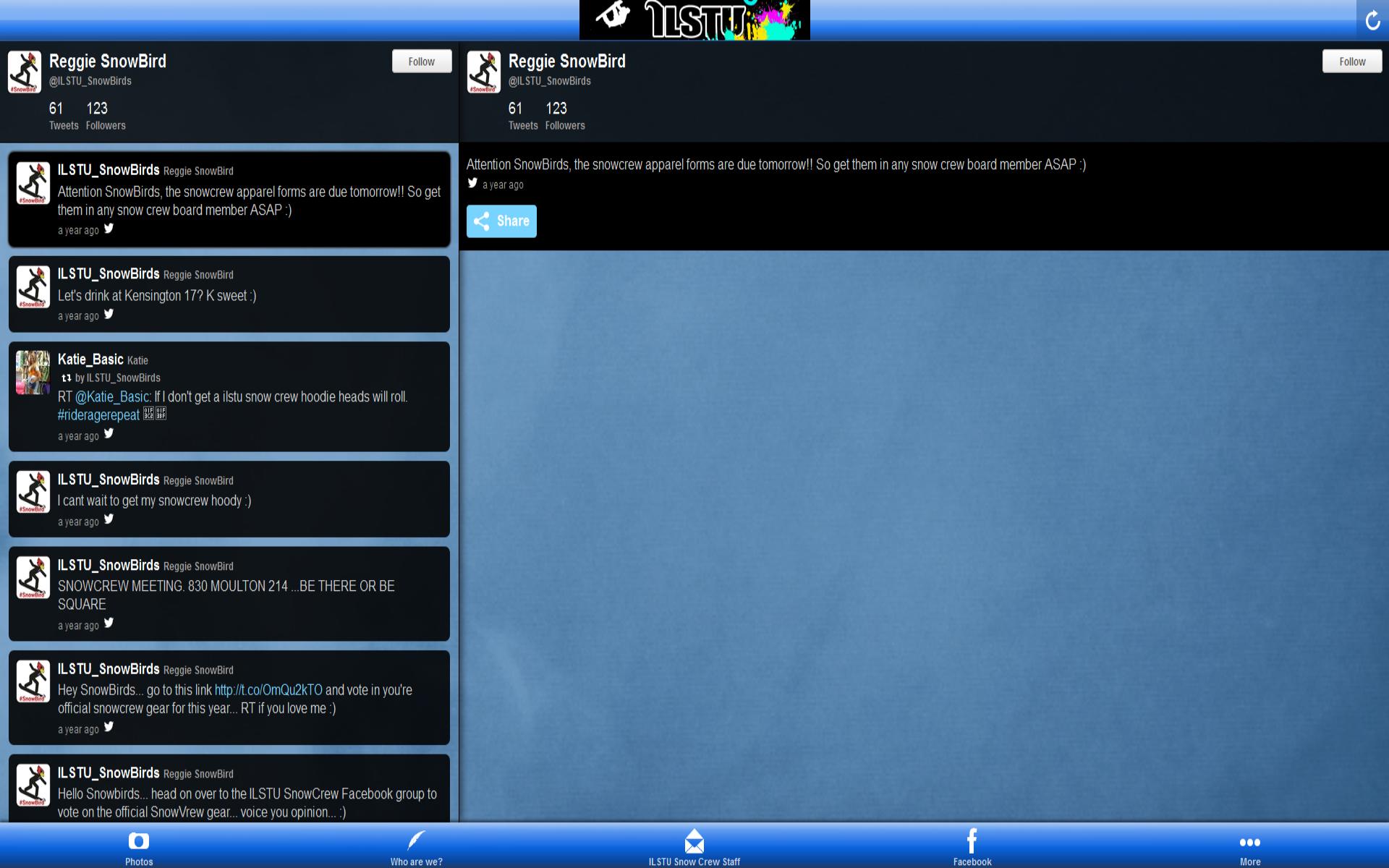Click Follow button in left profile header
The height and width of the screenshot is (868, 1389).
coord(422,61)
